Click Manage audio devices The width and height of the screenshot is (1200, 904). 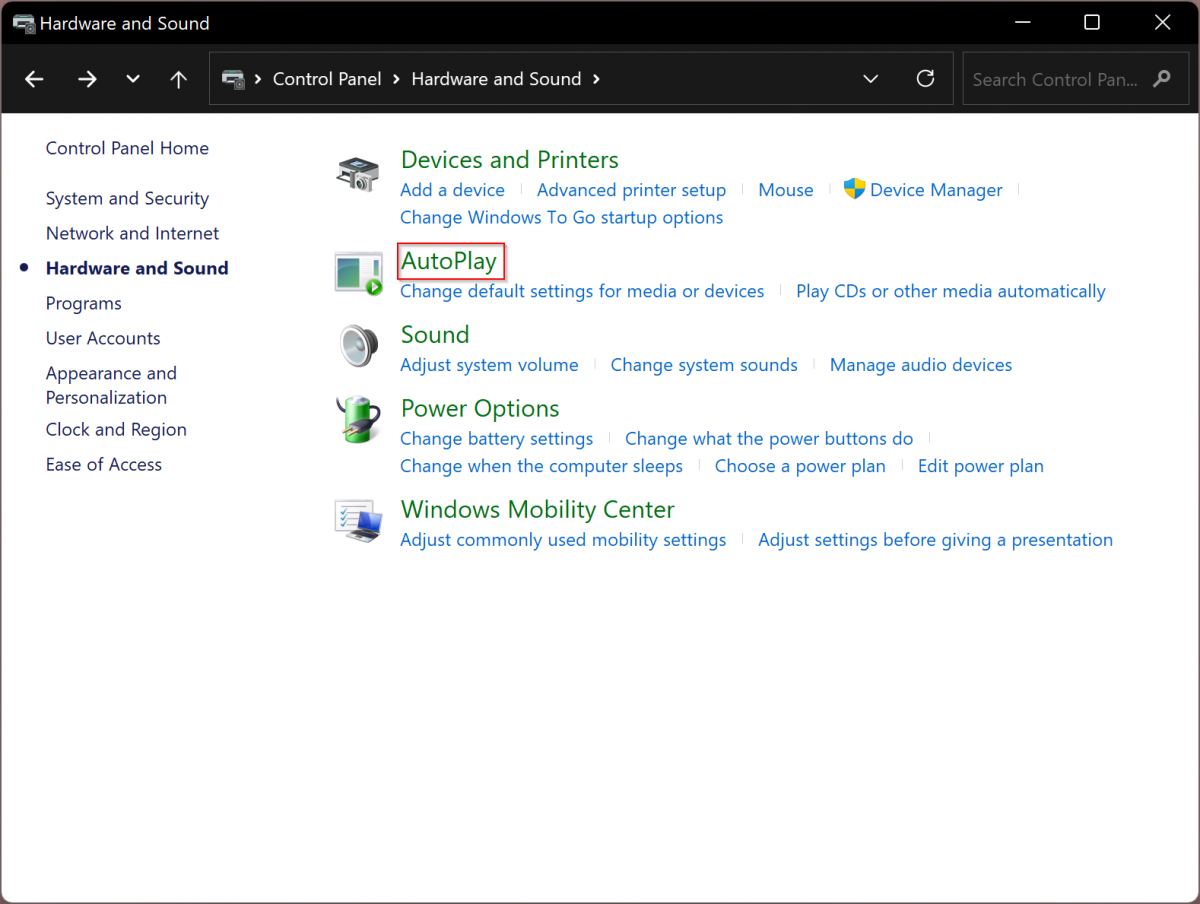point(921,365)
